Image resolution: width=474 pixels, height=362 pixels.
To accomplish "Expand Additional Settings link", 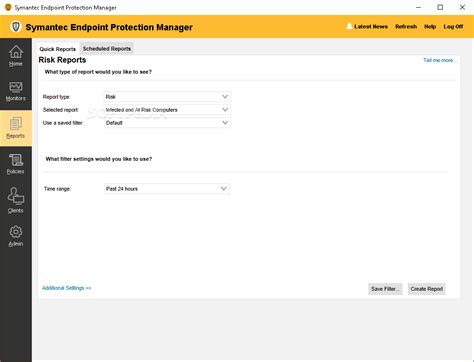I will point(66,288).
